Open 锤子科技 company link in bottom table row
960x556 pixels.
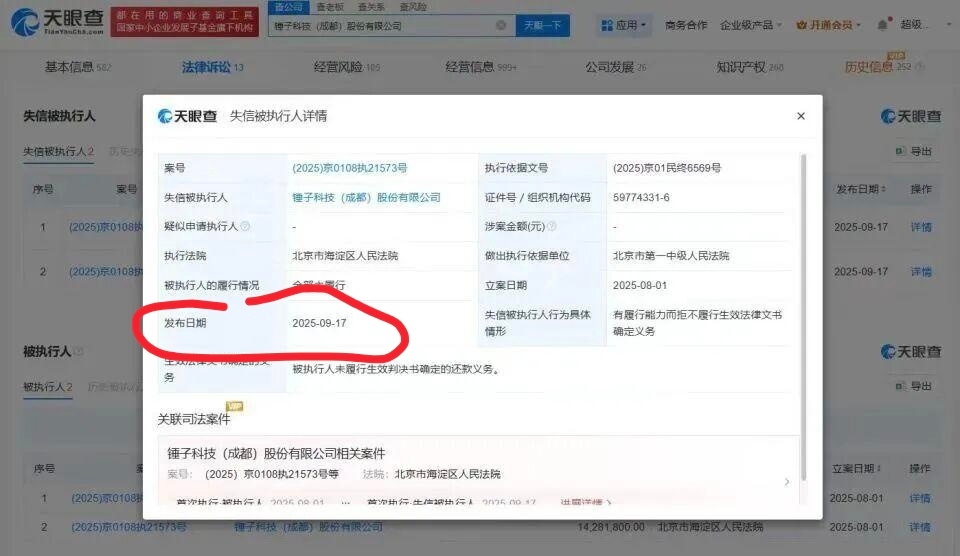pos(308,527)
